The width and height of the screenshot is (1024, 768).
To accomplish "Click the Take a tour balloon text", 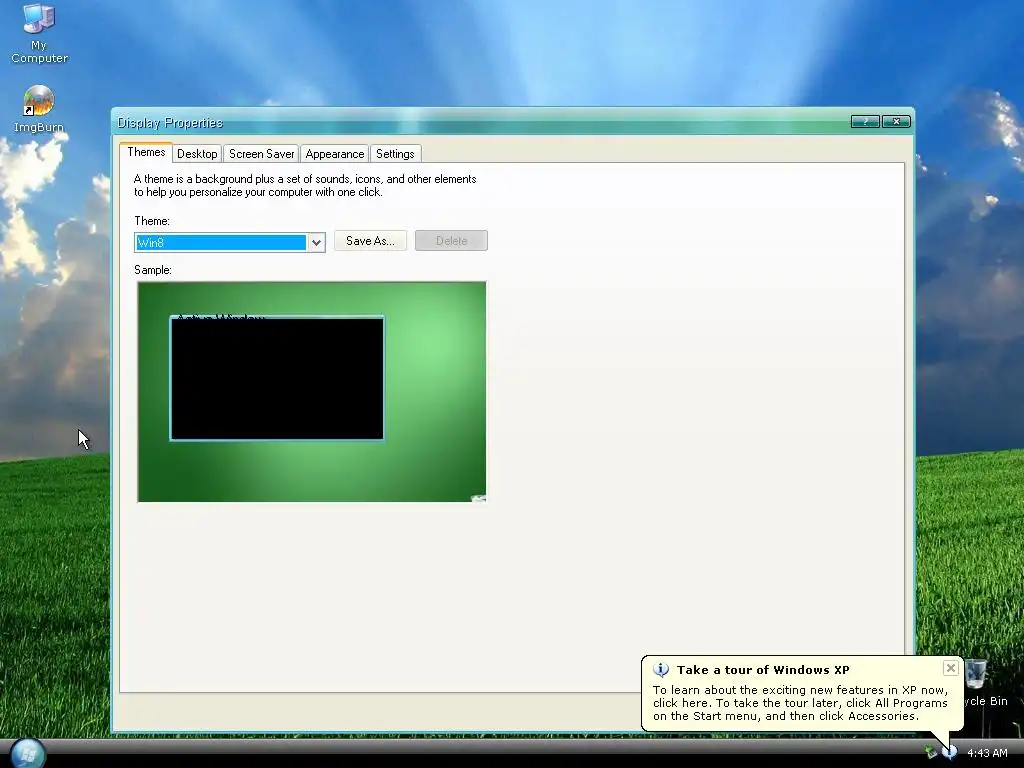I will click(x=800, y=703).
